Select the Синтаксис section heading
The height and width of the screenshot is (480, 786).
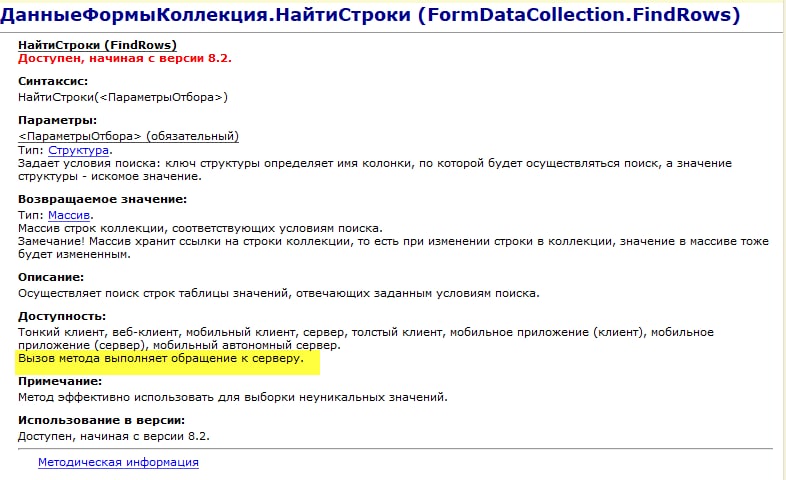click(54, 80)
